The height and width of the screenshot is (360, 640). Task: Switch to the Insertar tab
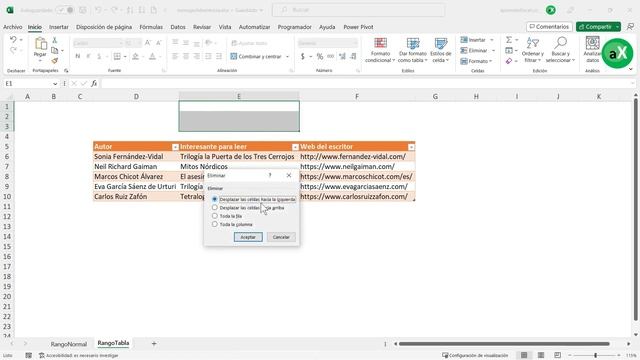(x=59, y=27)
